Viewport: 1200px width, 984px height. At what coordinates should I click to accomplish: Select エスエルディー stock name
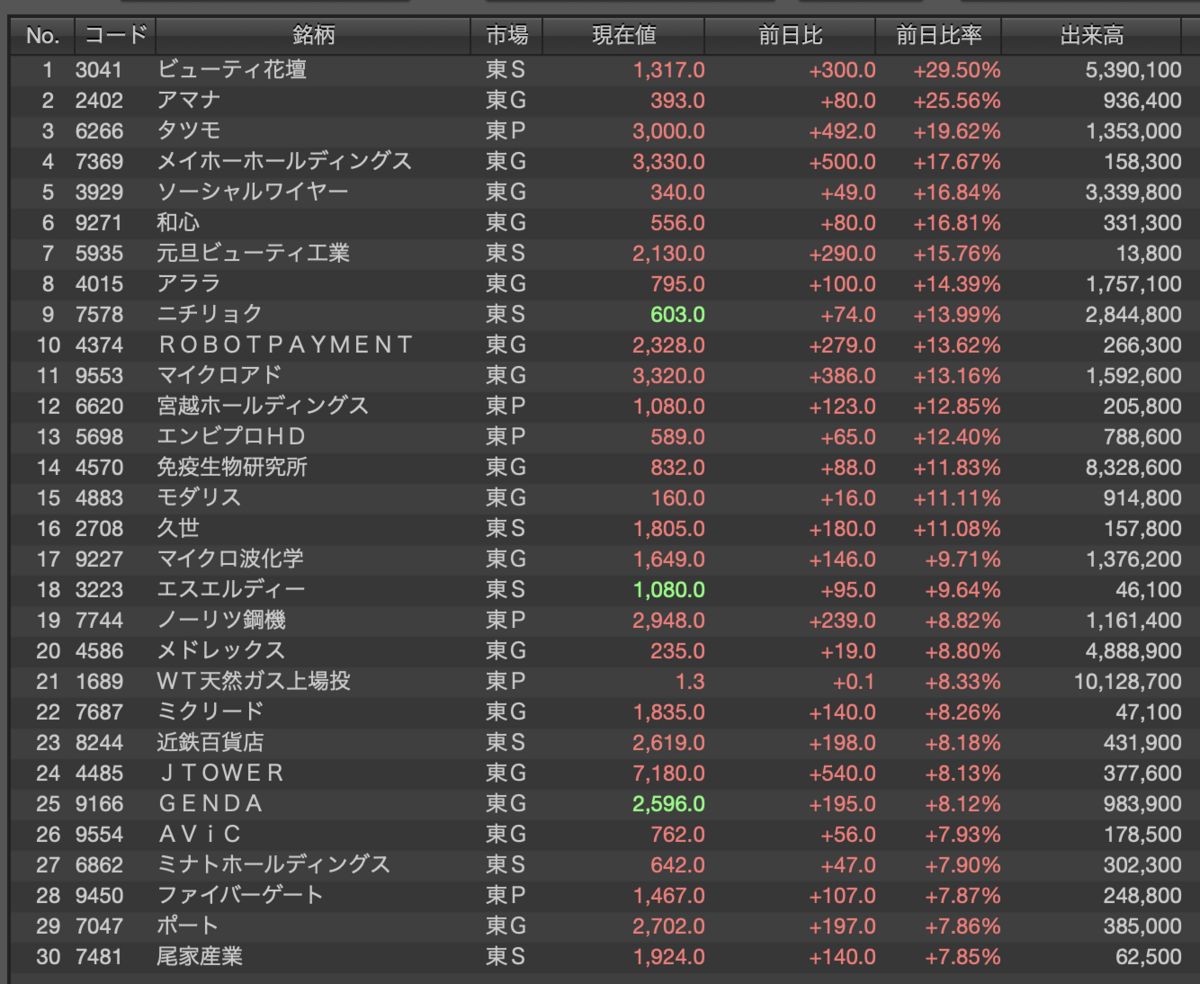coord(231,589)
